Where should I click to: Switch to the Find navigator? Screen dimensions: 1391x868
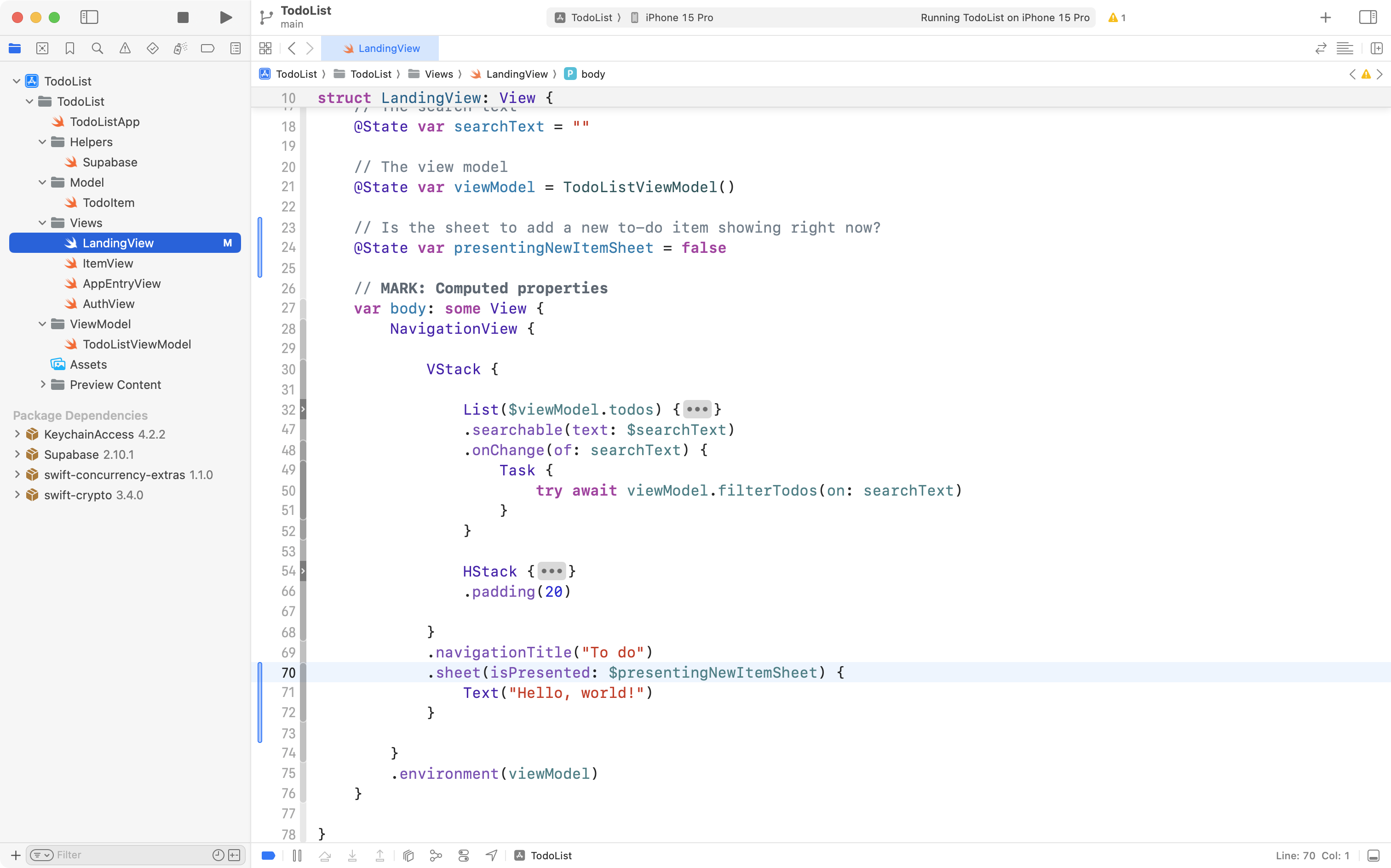[x=97, y=48]
